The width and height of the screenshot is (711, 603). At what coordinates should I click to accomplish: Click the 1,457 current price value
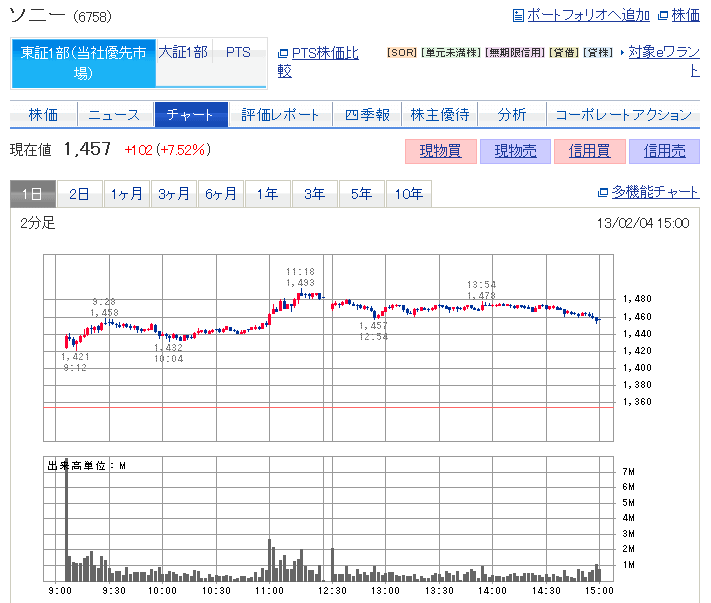(x=87, y=149)
